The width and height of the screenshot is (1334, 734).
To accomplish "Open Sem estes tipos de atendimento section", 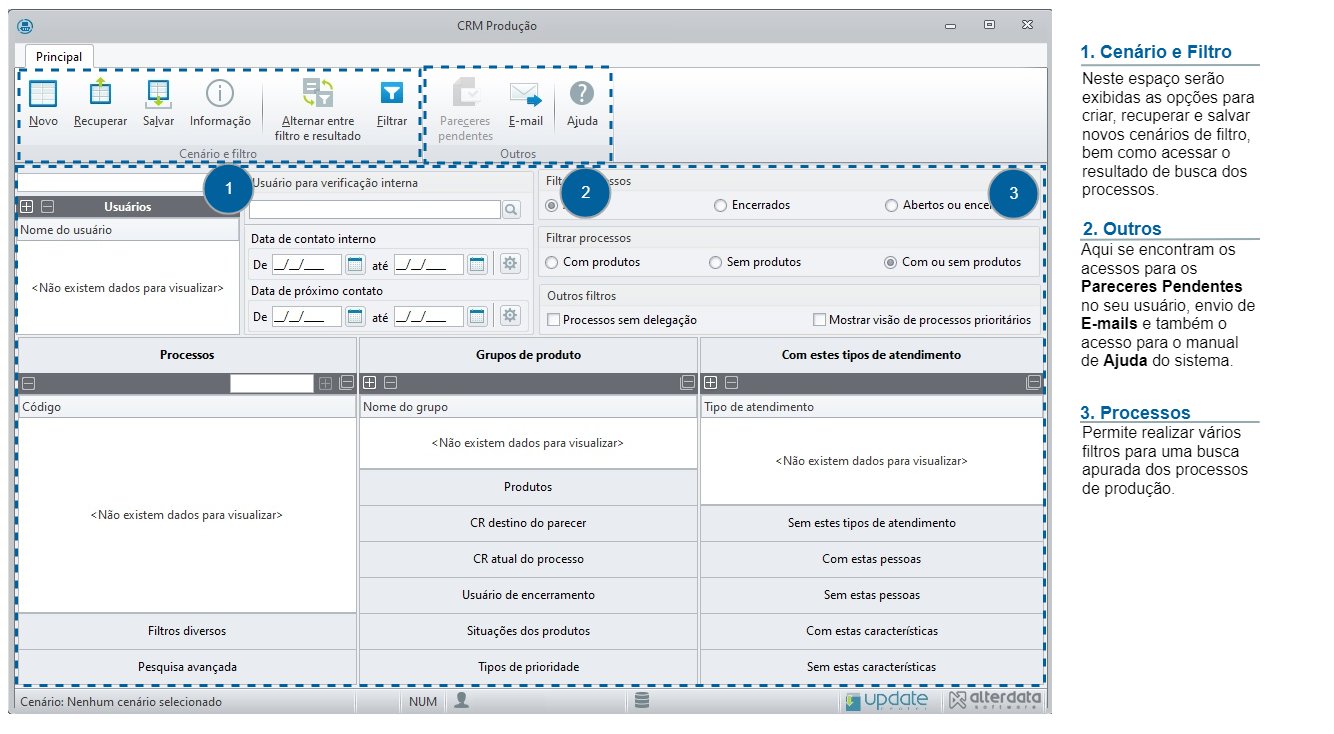I will (872, 523).
